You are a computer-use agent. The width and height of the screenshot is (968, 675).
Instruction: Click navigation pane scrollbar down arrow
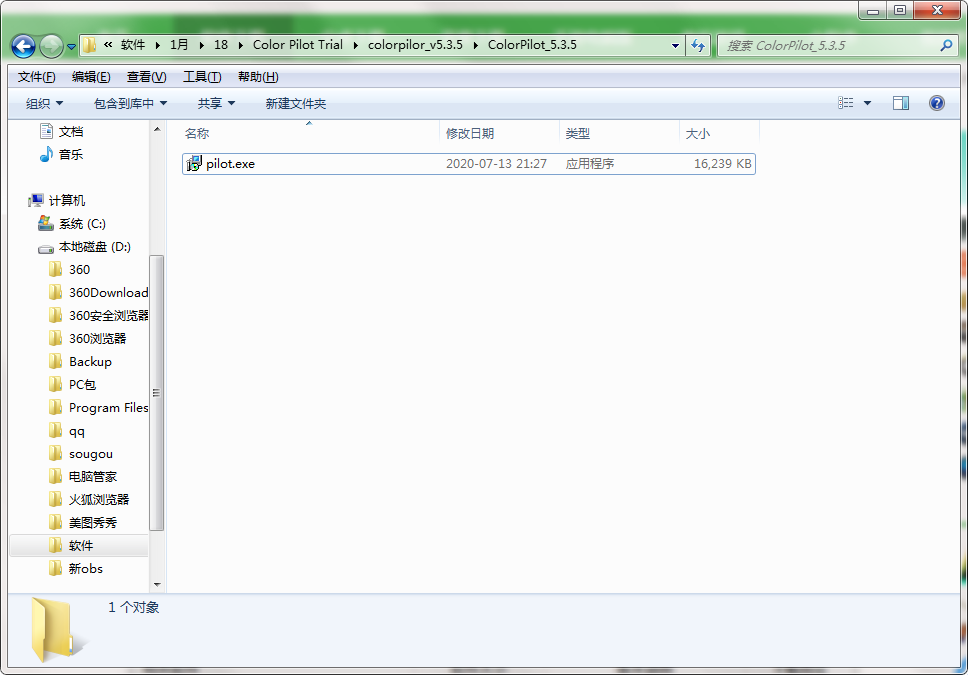157,584
